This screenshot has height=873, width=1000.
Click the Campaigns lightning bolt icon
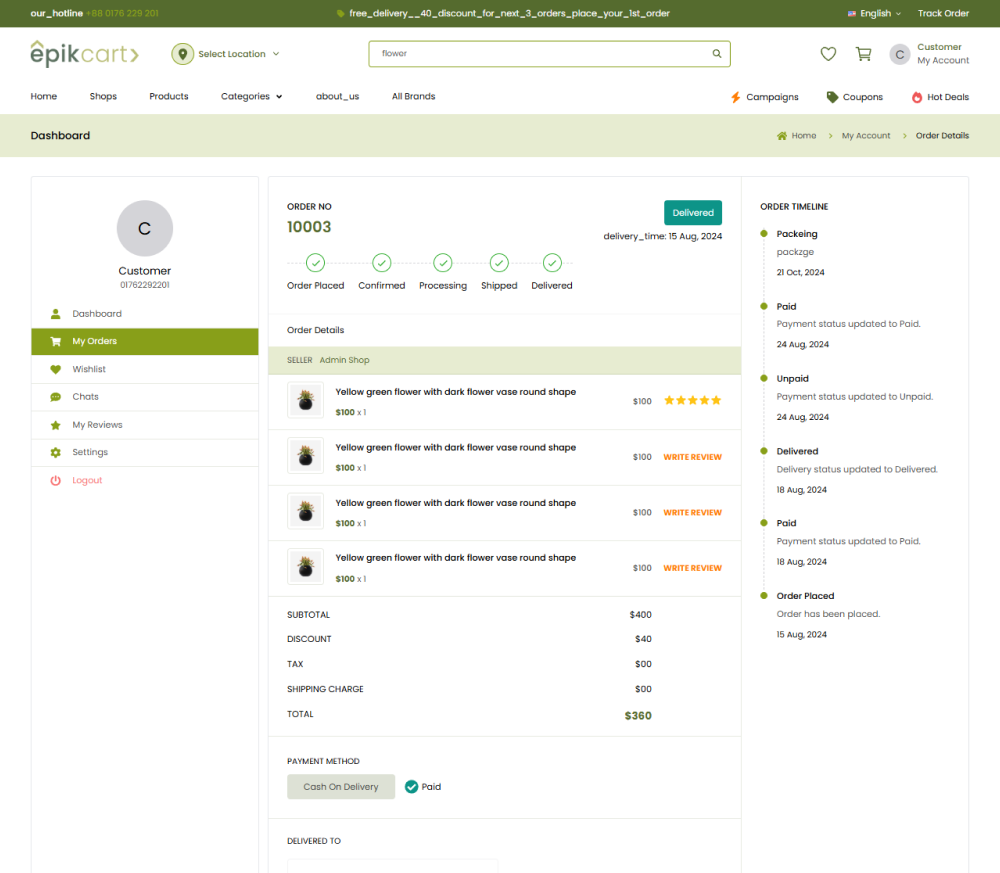[x=736, y=97]
